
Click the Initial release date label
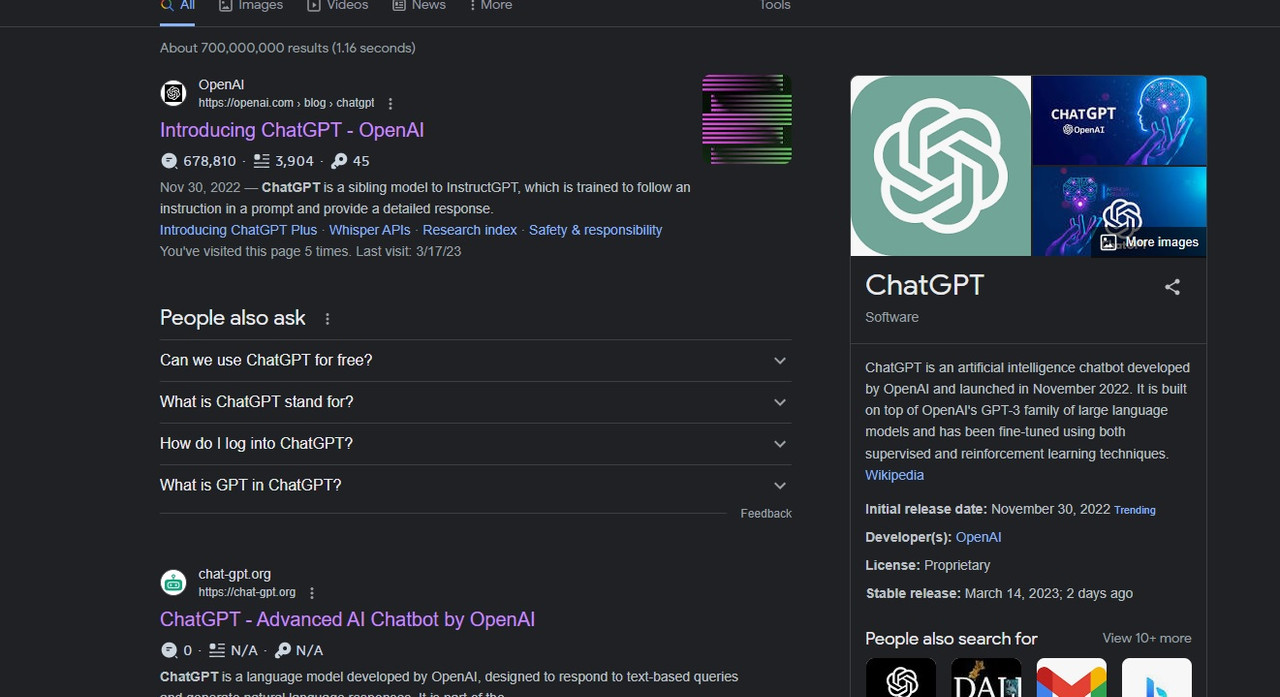pos(926,509)
